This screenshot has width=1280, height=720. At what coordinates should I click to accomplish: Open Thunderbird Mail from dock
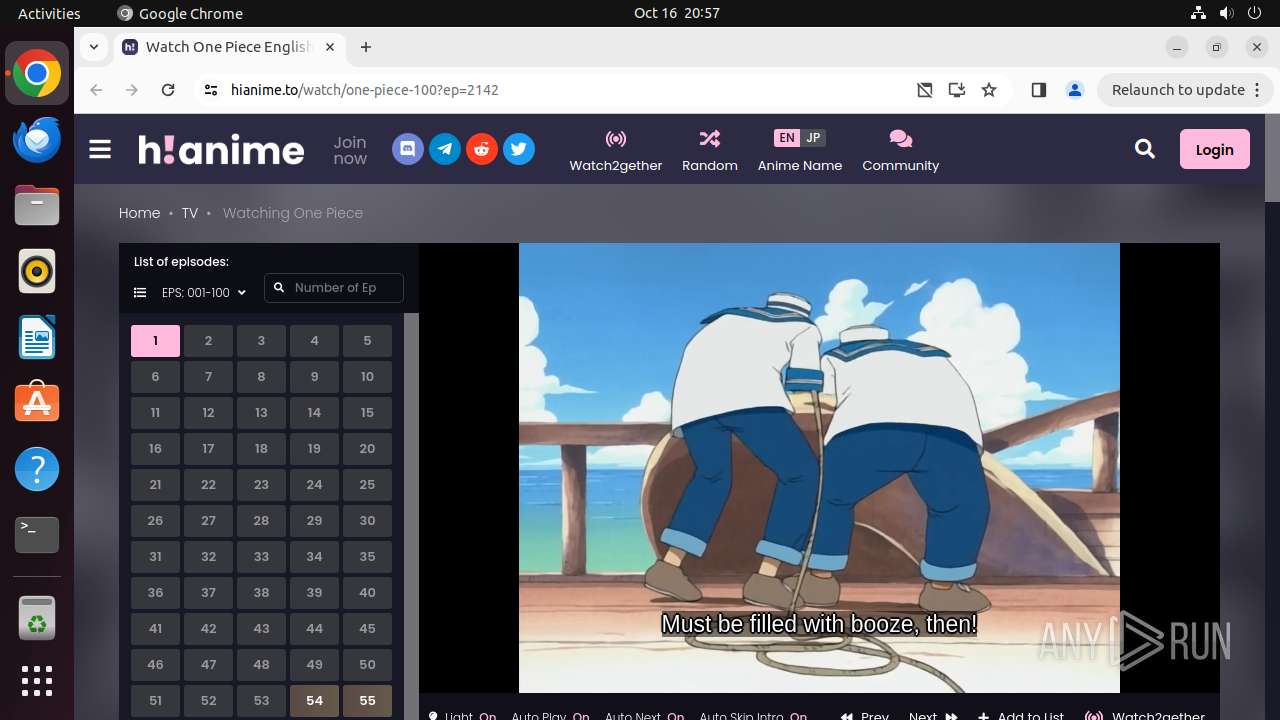pyautogui.click(x=37, y=139)
